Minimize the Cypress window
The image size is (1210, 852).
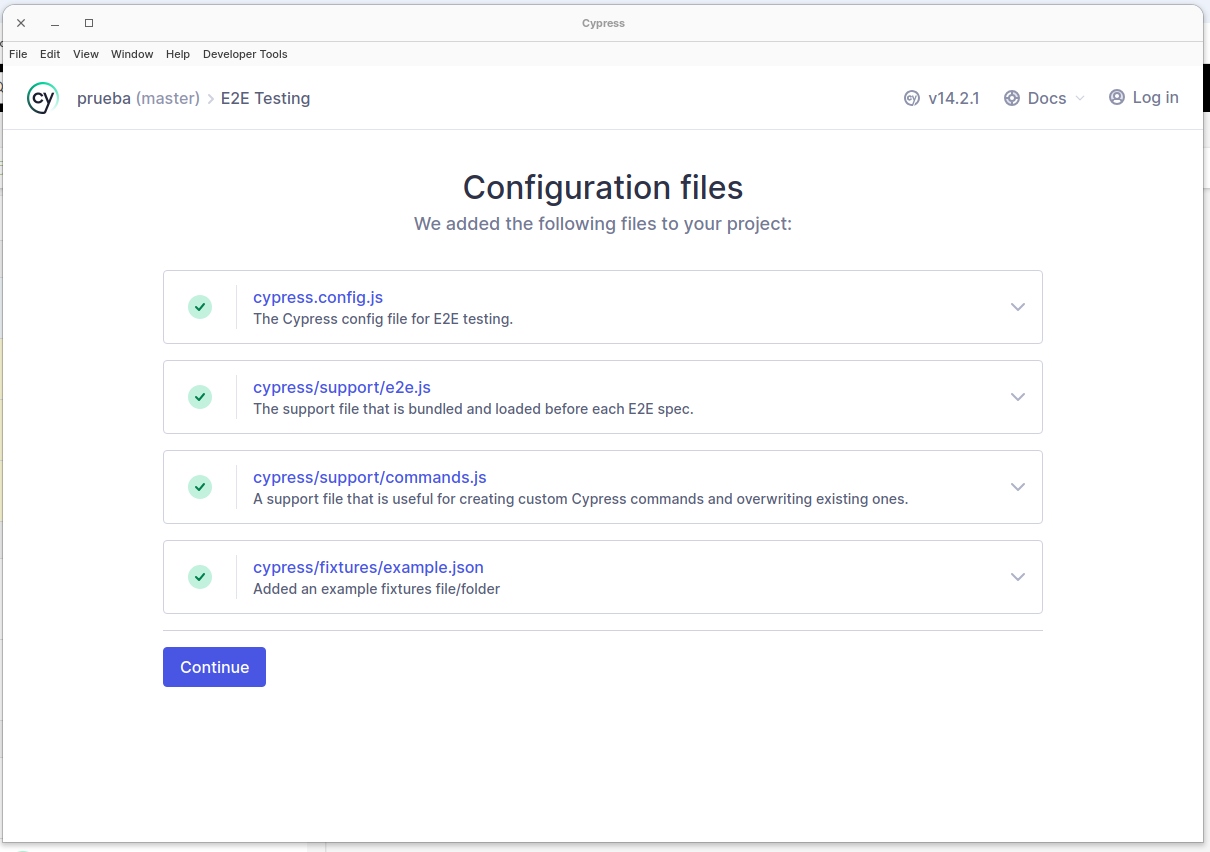click(55, 23)
